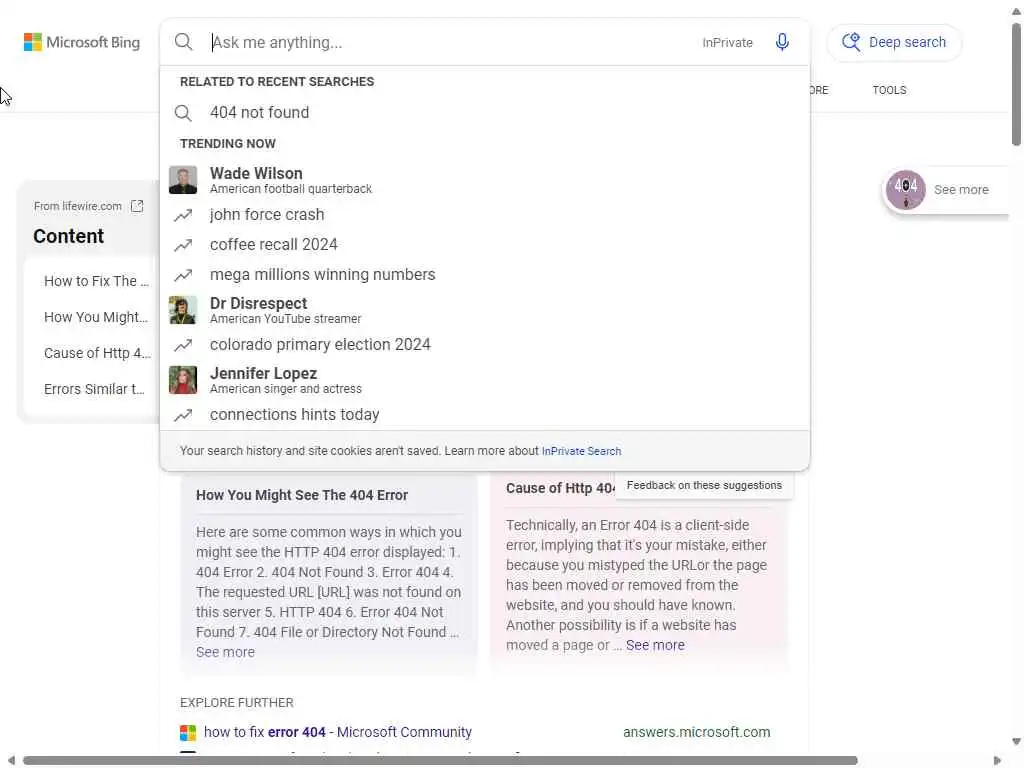This screenshot has height=768, width=1024.
Task: Open the Deep search button
Action: [x=894, y=42]
